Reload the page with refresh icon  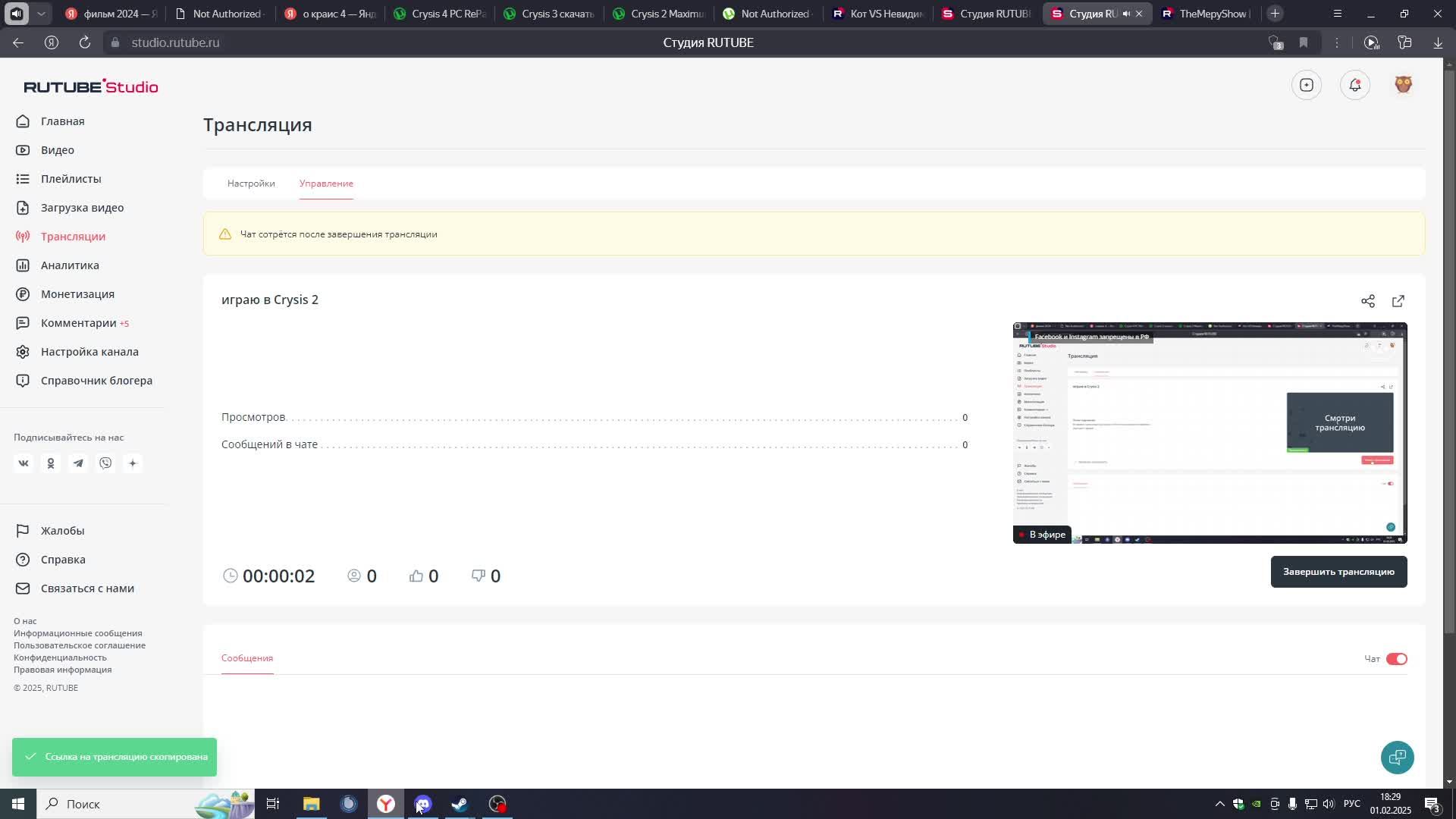85,42
